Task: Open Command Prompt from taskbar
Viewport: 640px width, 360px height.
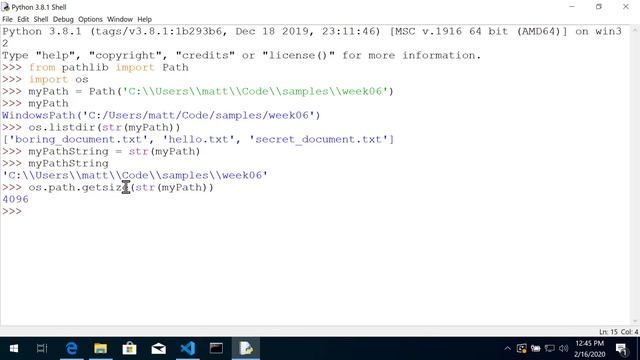Action: pyautogui.click(x=216, y=349)
